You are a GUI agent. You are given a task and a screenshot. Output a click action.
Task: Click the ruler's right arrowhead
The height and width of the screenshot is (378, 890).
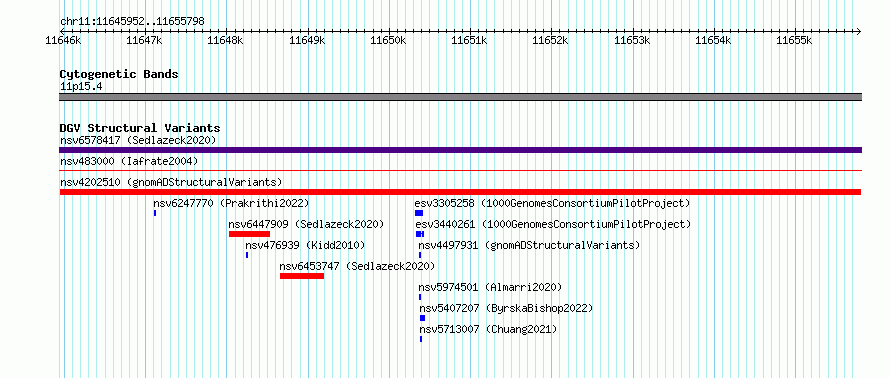pyautogui.click(x=859, y=31)
